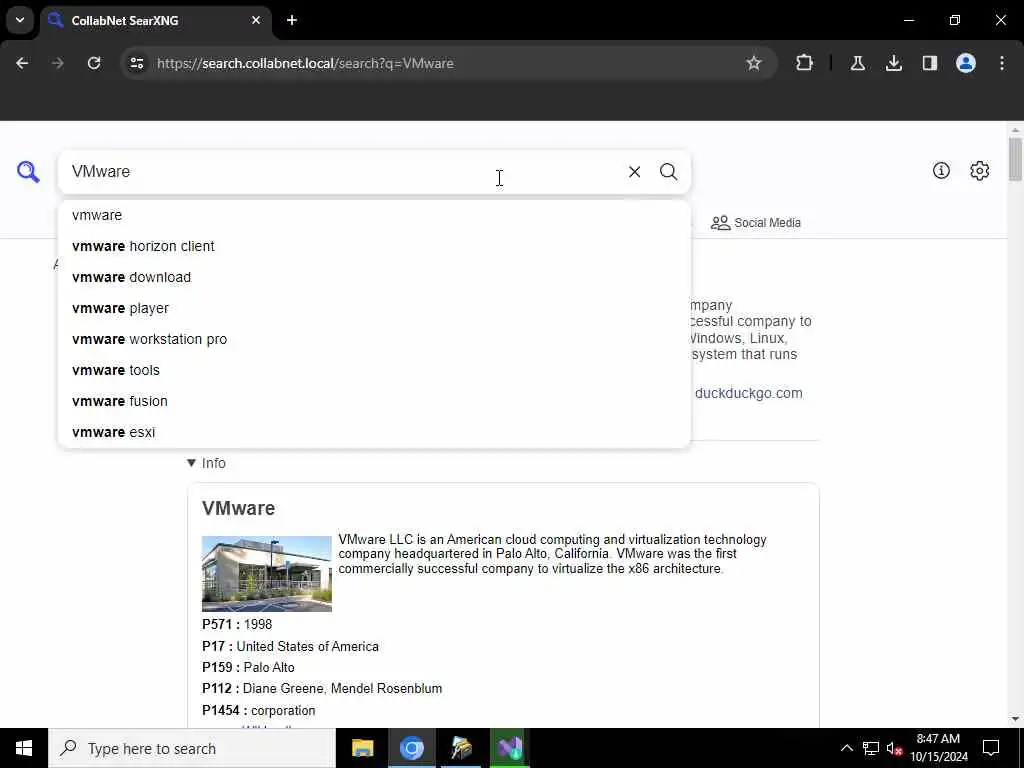1024x768 pixels.
Task: Click the browser address bar URL
Action: point(305,63)
